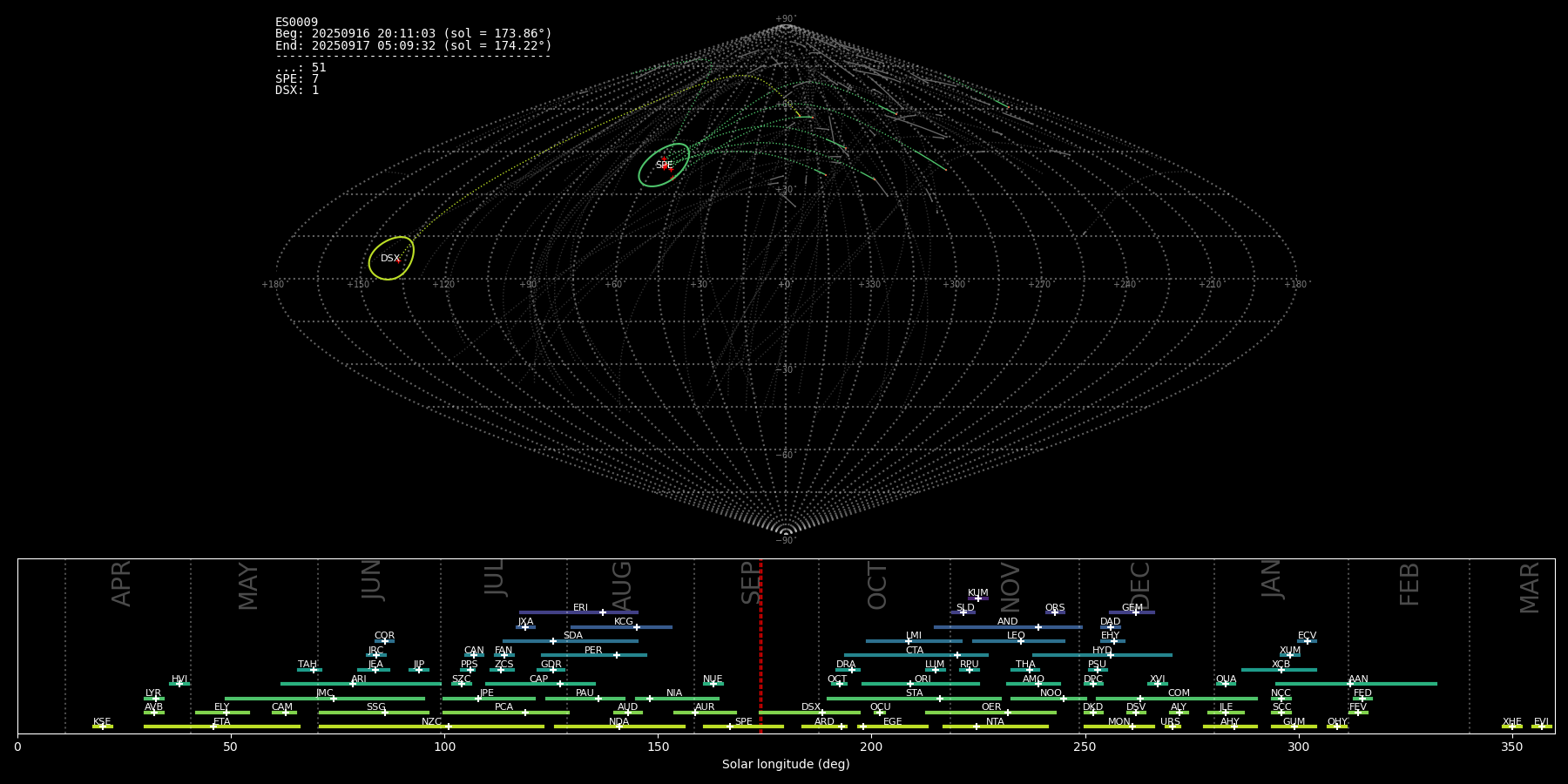Click the +90 longitude label on sky map
Viewport: 1568px width, 784px height.
[x=528, y=285]
